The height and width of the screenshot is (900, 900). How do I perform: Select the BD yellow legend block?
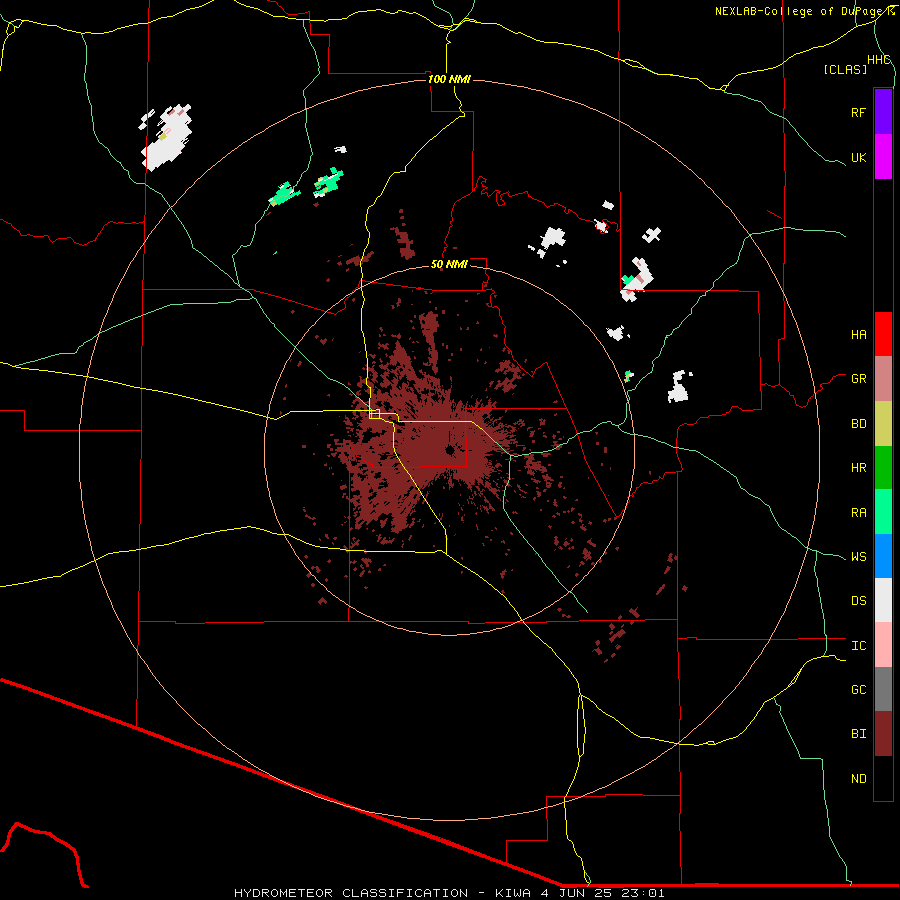point(883,424)
